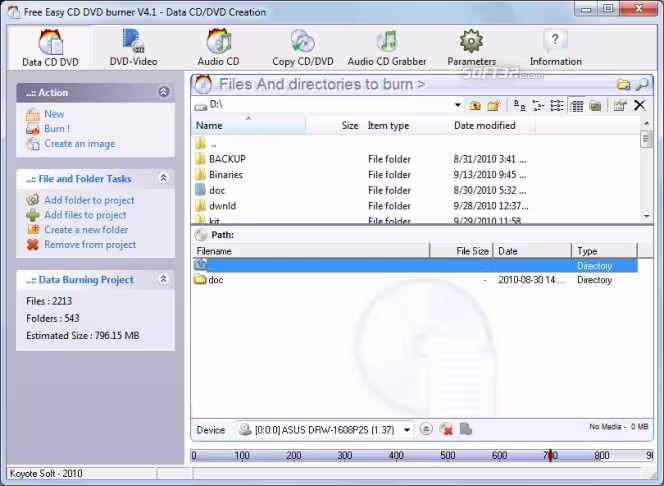The width and height of the screenshot is (664, 486).
Task: Collapse File and Folder Tasks panel
Action: tap(164, 178)
